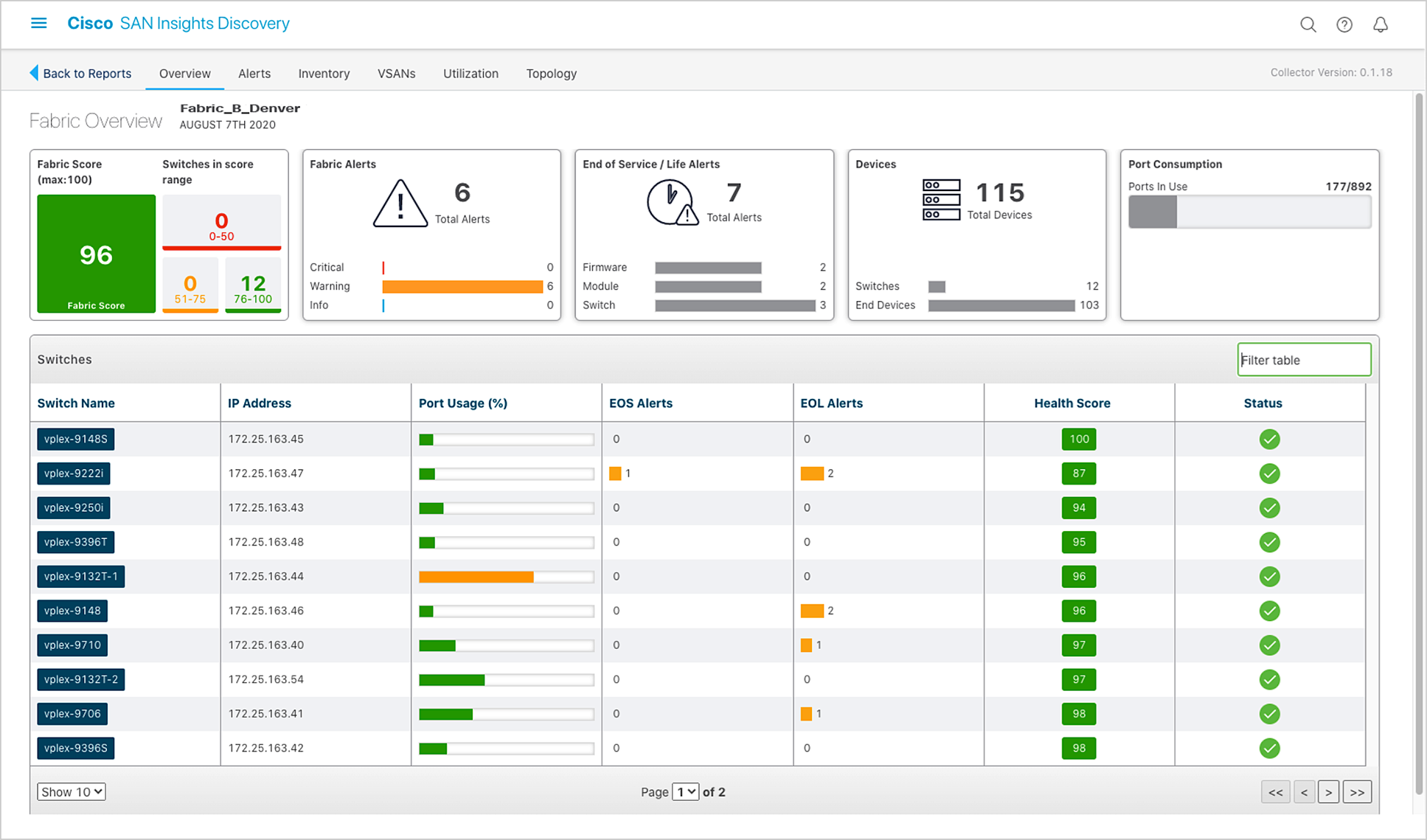Click the vplex-9222i switch name link
This screenshot has height=840, width=1427.
click(78, 473)
